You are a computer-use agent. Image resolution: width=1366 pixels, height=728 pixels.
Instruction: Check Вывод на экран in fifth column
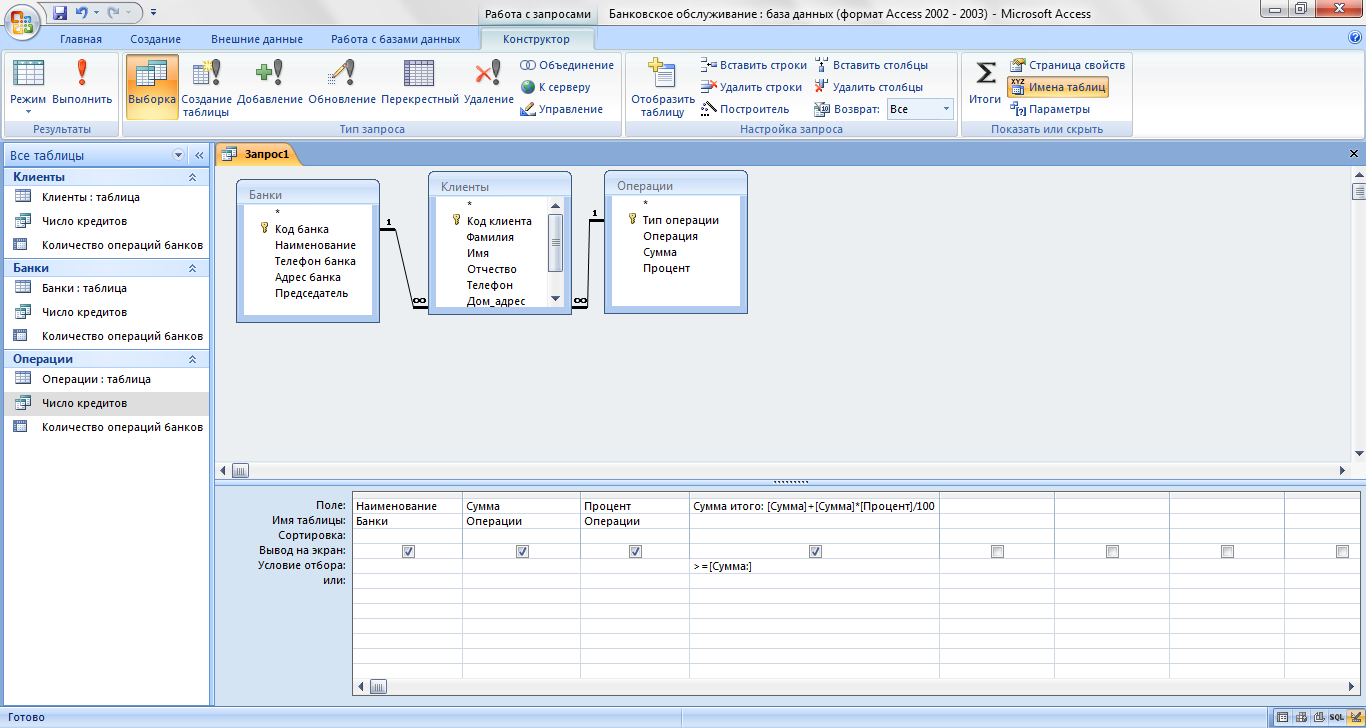[997, 551]
